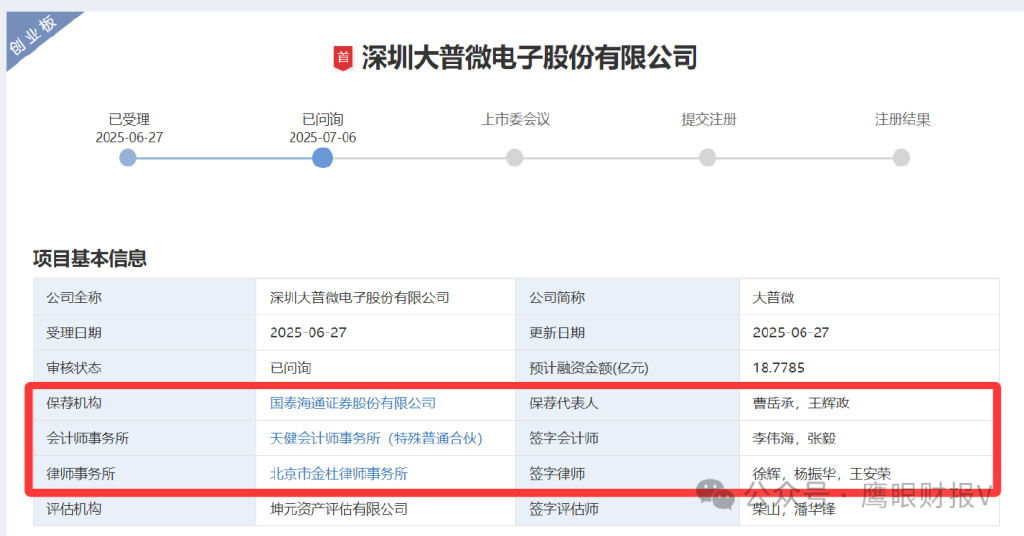Click the 创业板 corner ribbon badge
The width and height of the screenshot is (1024, 536).
36,36
